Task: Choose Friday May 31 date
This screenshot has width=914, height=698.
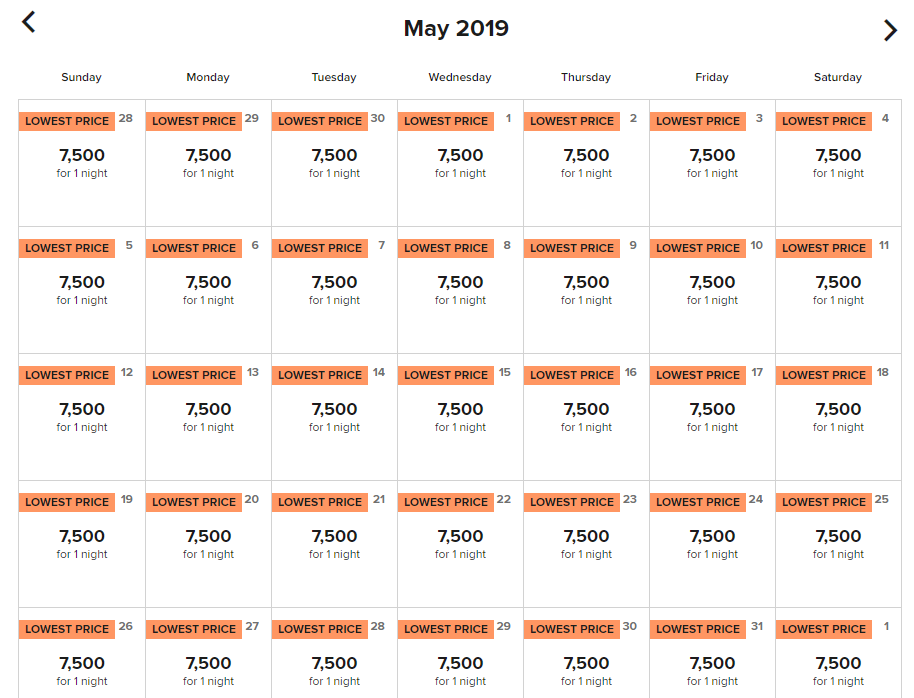Action: click(x=712, y=653)
